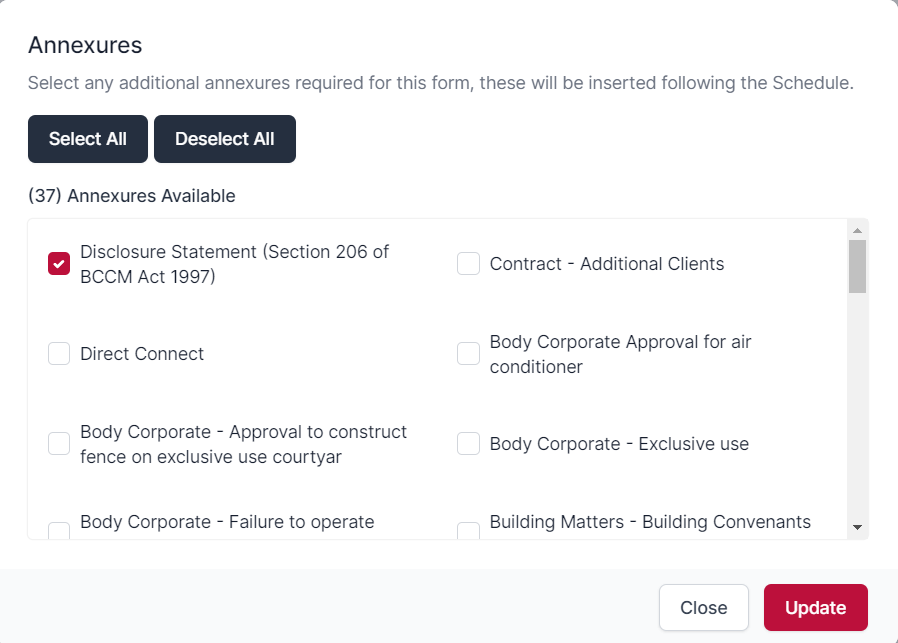Click the Deselect All button

point(224,139)
